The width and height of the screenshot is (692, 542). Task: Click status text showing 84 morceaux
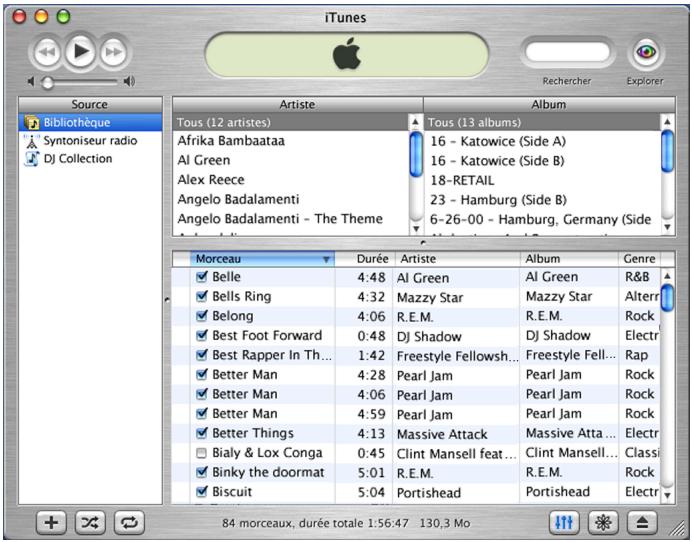(x=346, y=523)
